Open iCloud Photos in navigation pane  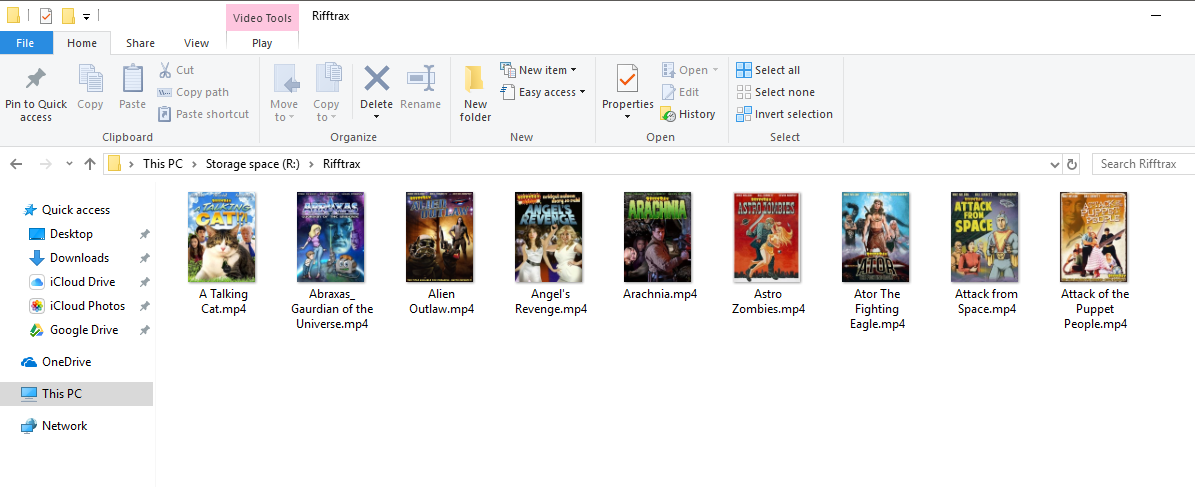87,306
